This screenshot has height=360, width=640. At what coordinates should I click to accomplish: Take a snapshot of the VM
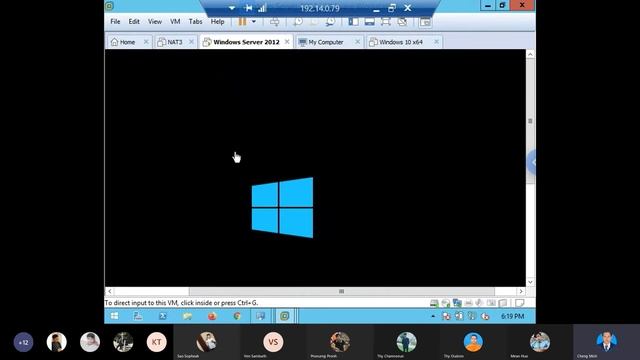coord(298,22)
